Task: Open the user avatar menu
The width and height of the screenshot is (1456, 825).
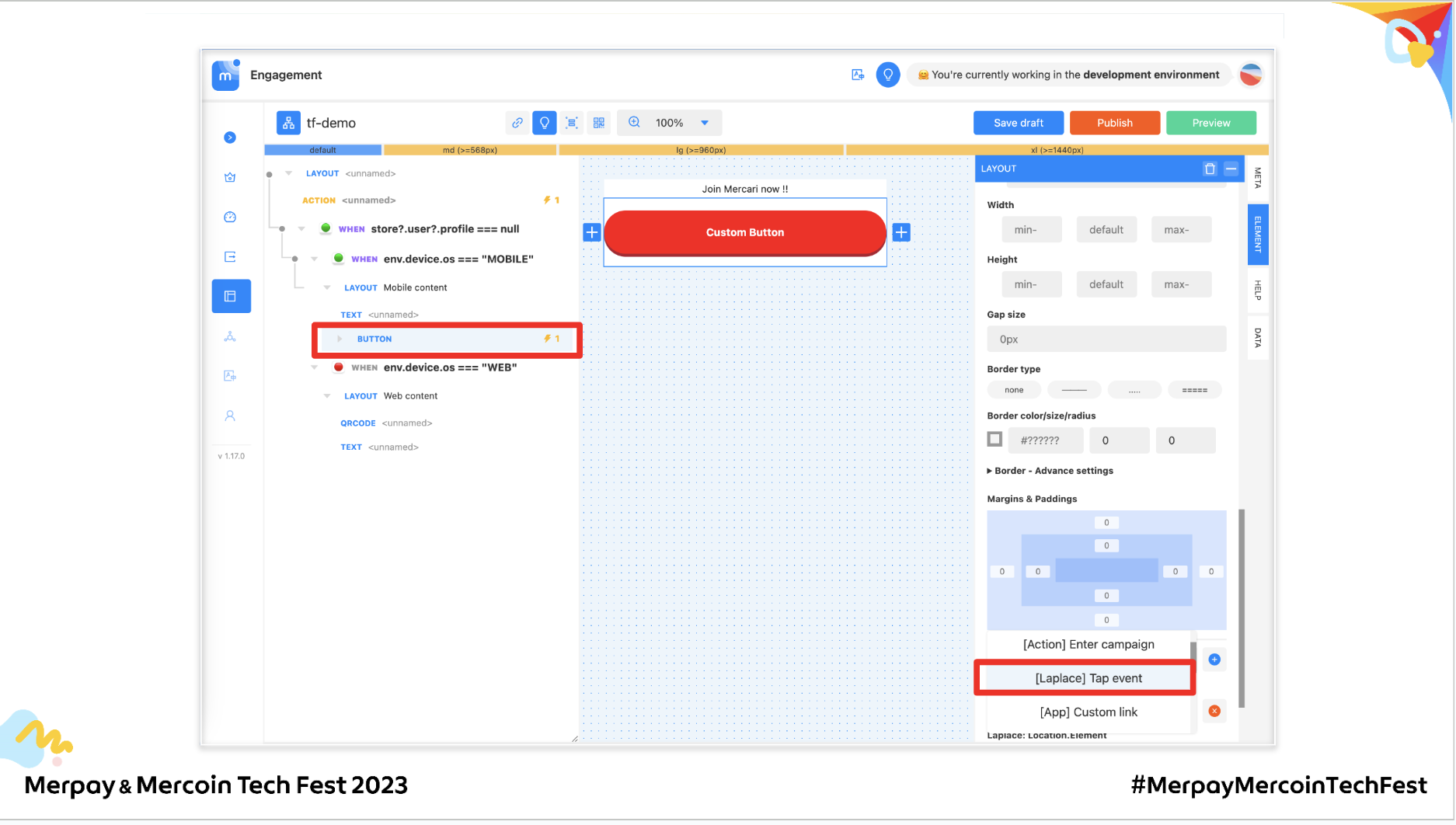Action: click(x=1251, y=75)
